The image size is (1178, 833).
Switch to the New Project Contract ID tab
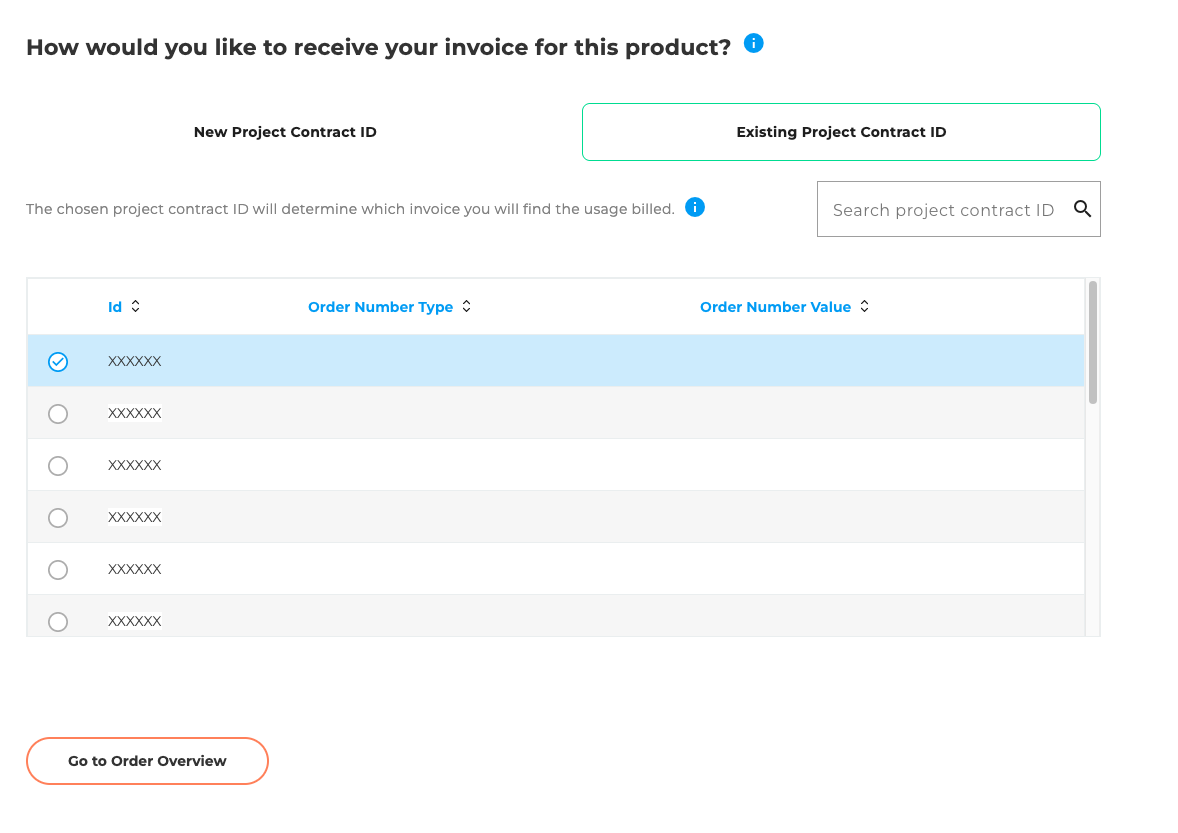pos(285,131)
